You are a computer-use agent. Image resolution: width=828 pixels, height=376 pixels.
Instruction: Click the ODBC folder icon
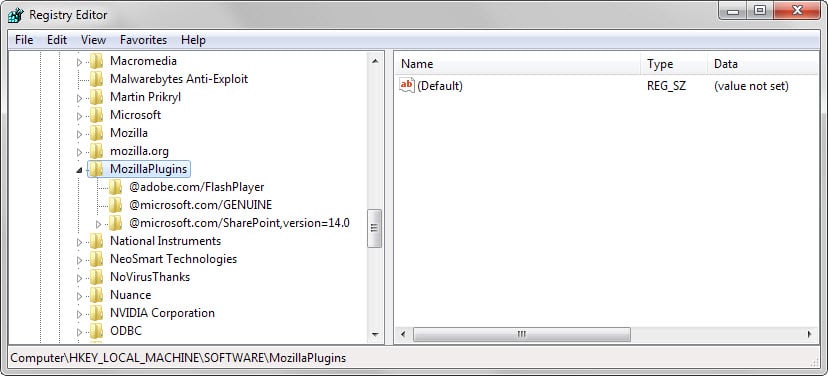(96, 331)
